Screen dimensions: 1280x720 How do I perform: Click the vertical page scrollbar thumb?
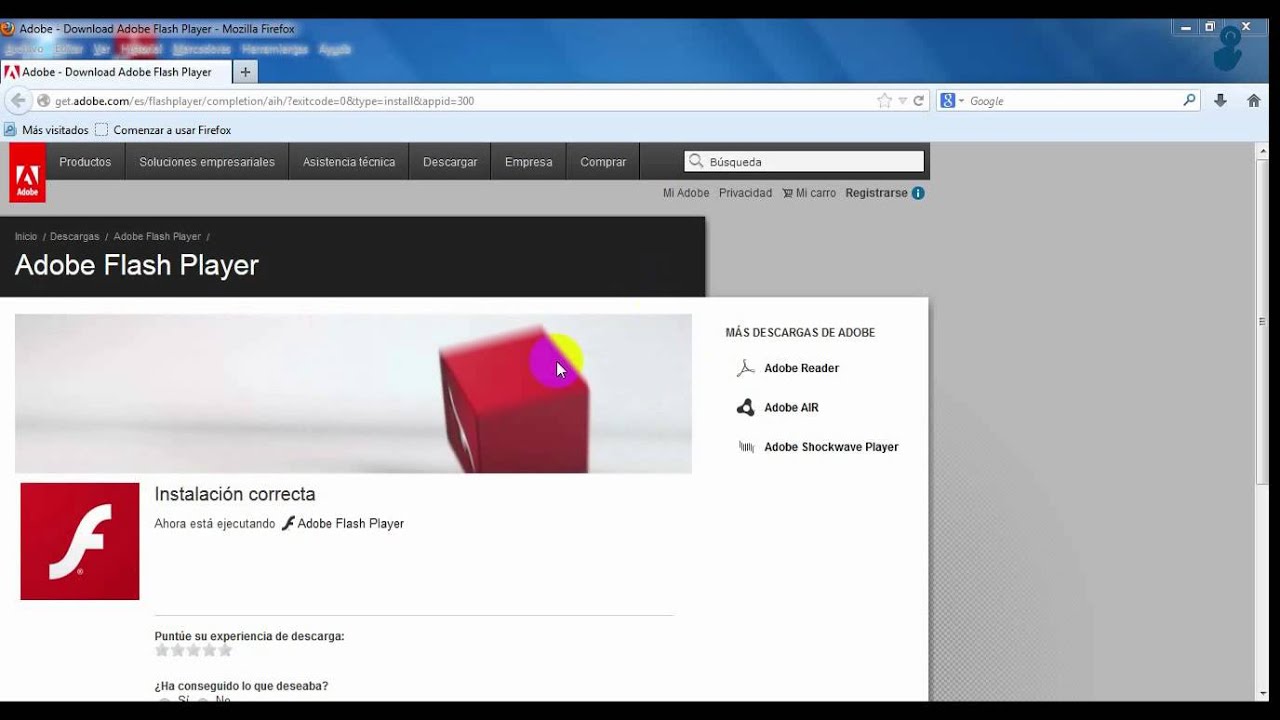[x=1262, y=320]
